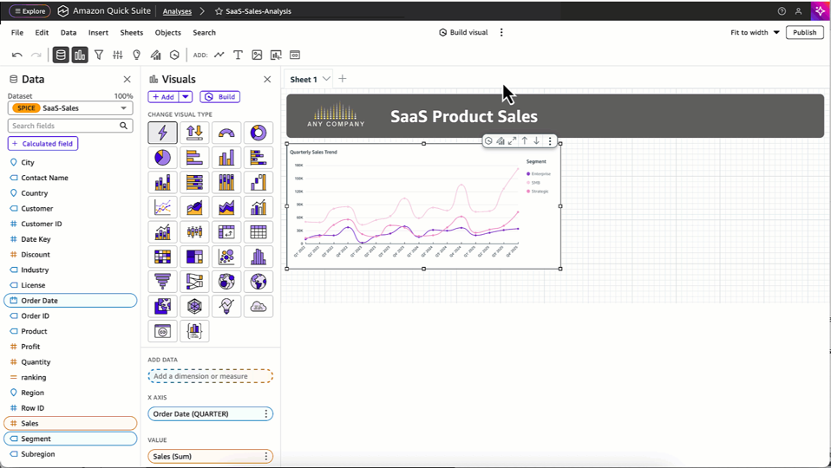Click the undo arrow

click(x=17, y=55)
